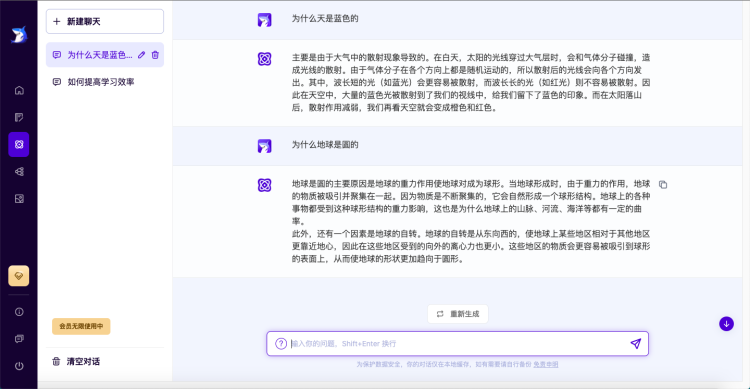The width and height of the screenshot is (750, 389).
Task: Click the chat bubble icon beside 为什么天是蓝色
Action: [57, 55]
